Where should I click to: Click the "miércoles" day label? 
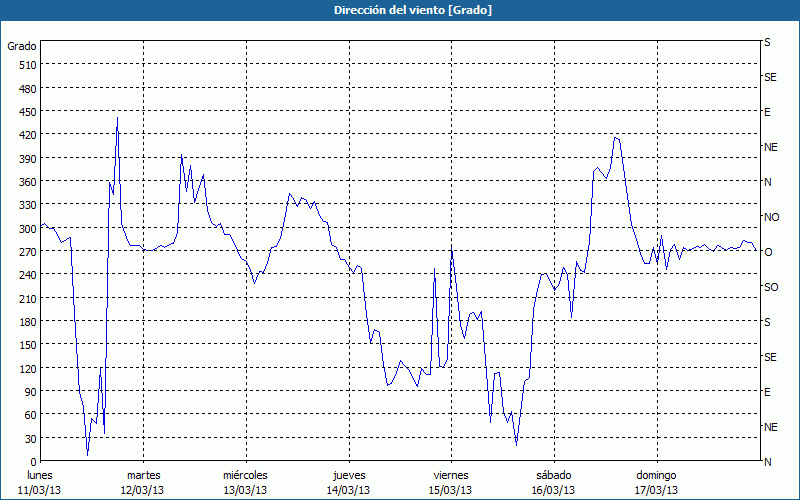pyautogui.click(x=245, y=475)
